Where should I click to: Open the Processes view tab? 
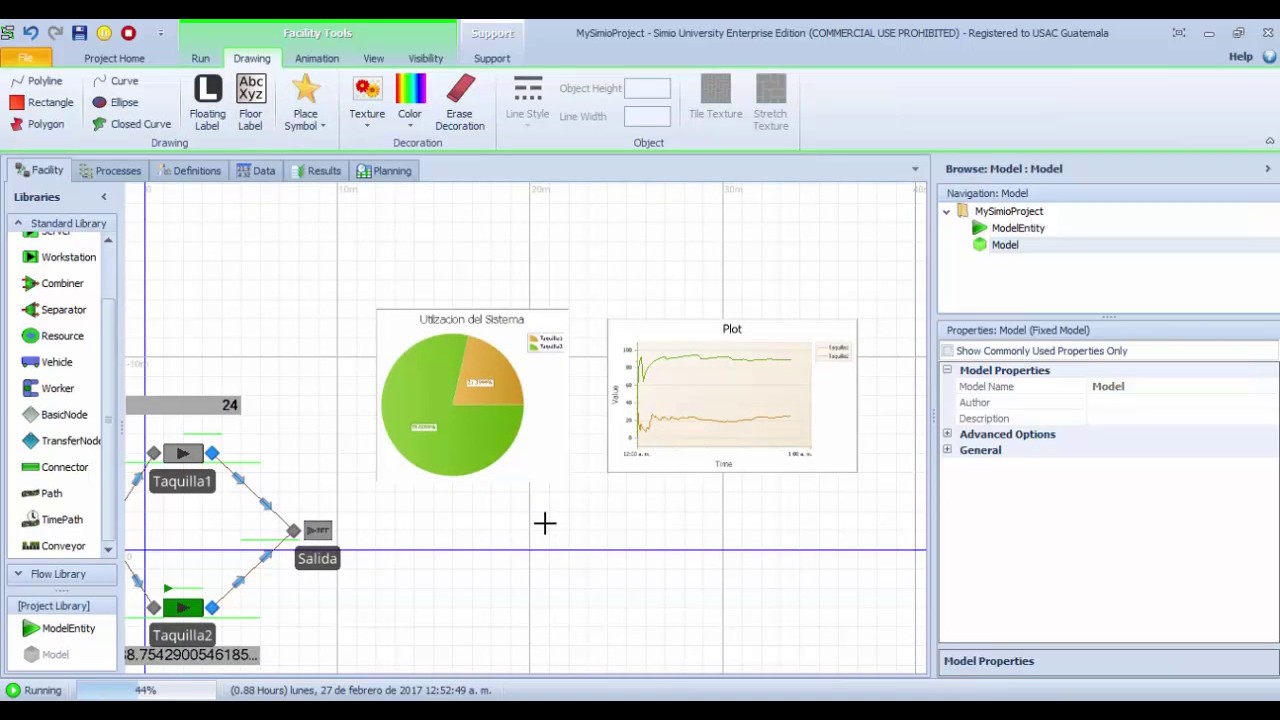(x=111, y=171)
